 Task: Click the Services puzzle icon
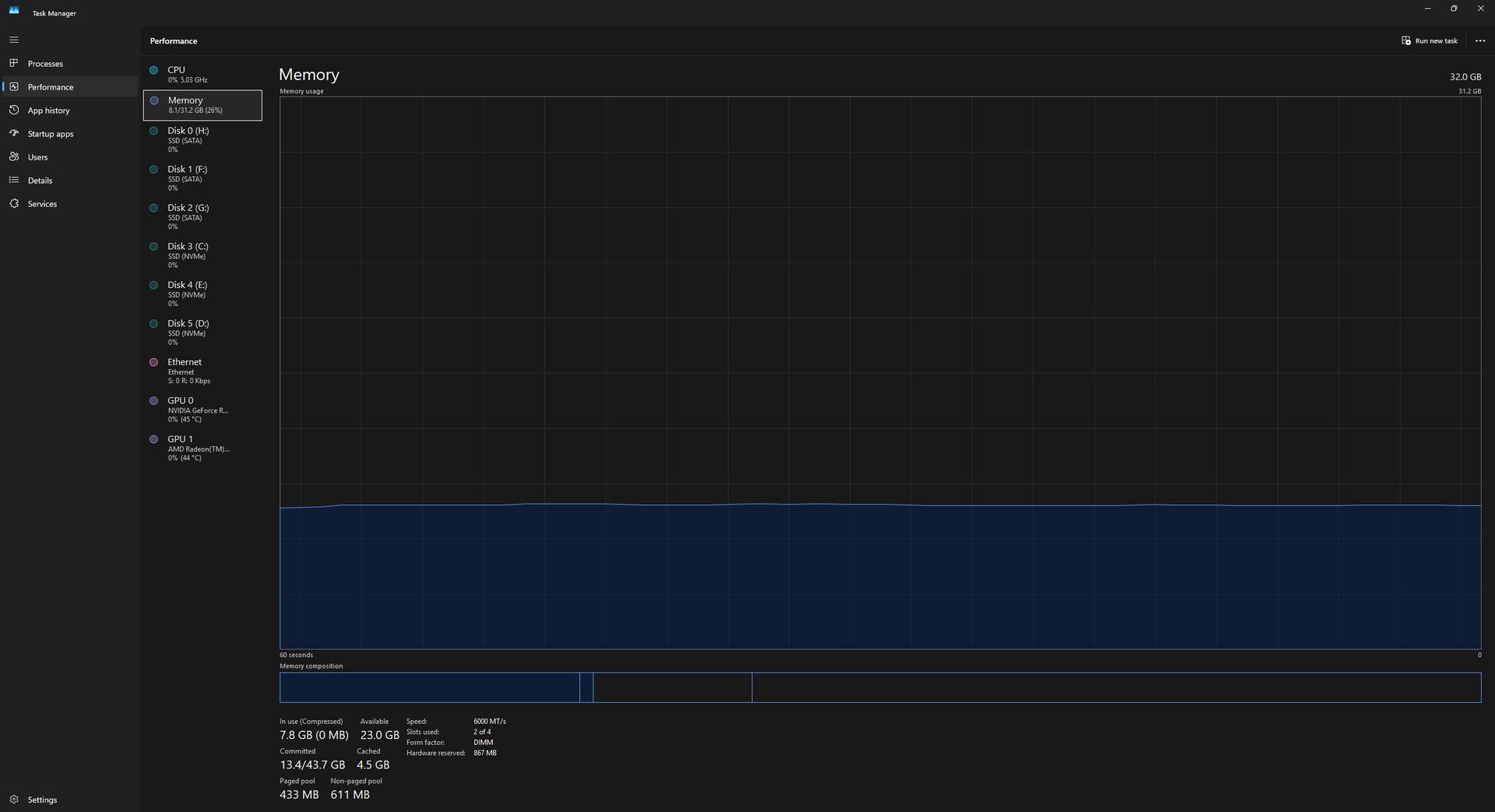tap(14, 203)
